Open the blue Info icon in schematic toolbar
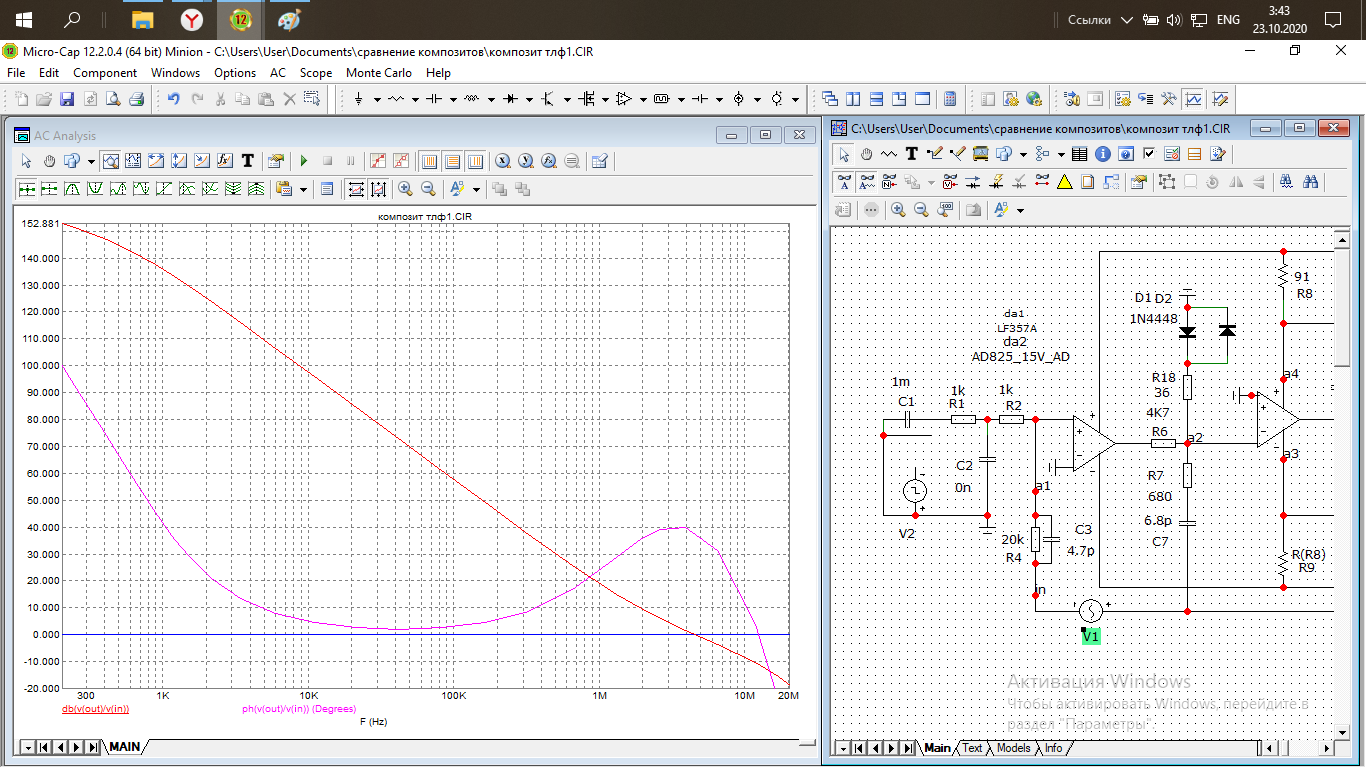The image size is (1366, 768). coord(1102,154)
